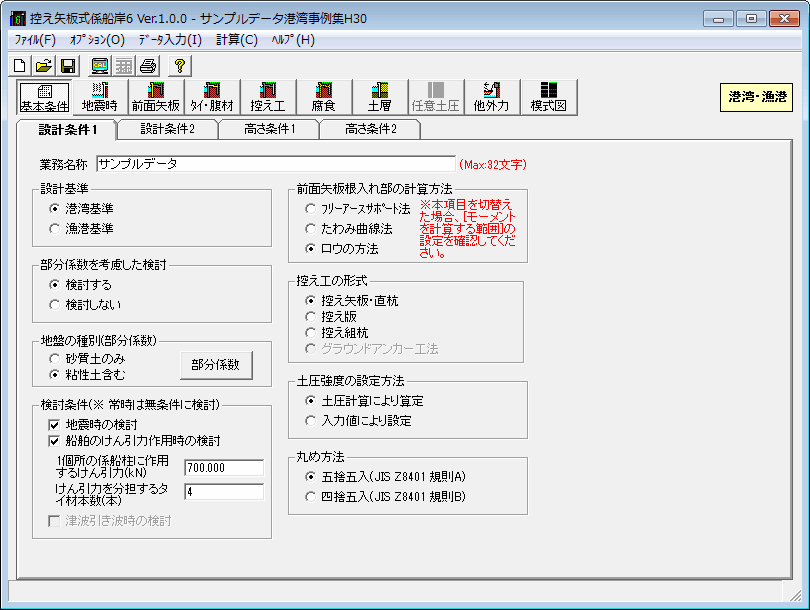Click the yellow 港湾・漁港 button
810x610 pixels.
[x=757, y=97]
